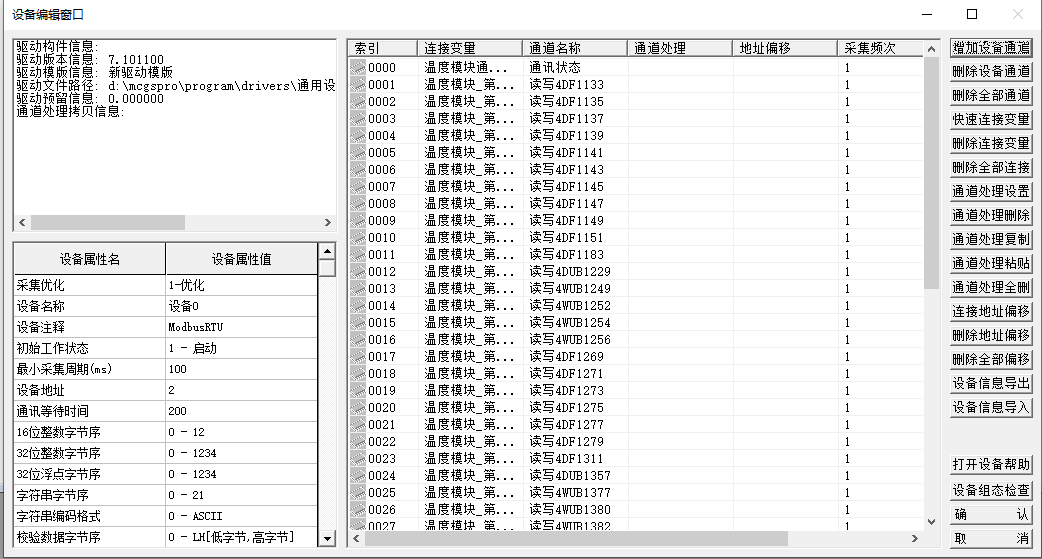
Task: Select the icon beside index 0012
Action: click(x=358, y=272)
